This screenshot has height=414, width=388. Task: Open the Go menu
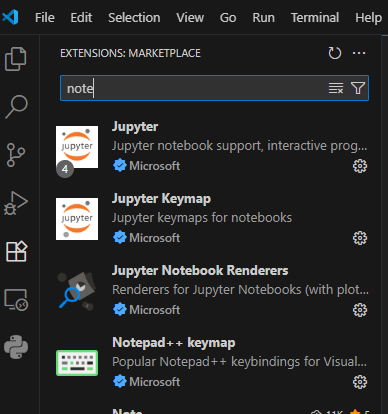(x=228, y=17)
